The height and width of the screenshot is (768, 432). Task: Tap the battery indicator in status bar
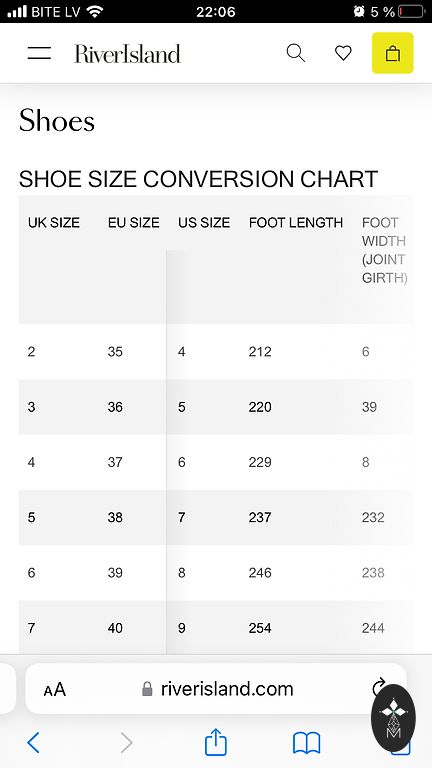410,12
